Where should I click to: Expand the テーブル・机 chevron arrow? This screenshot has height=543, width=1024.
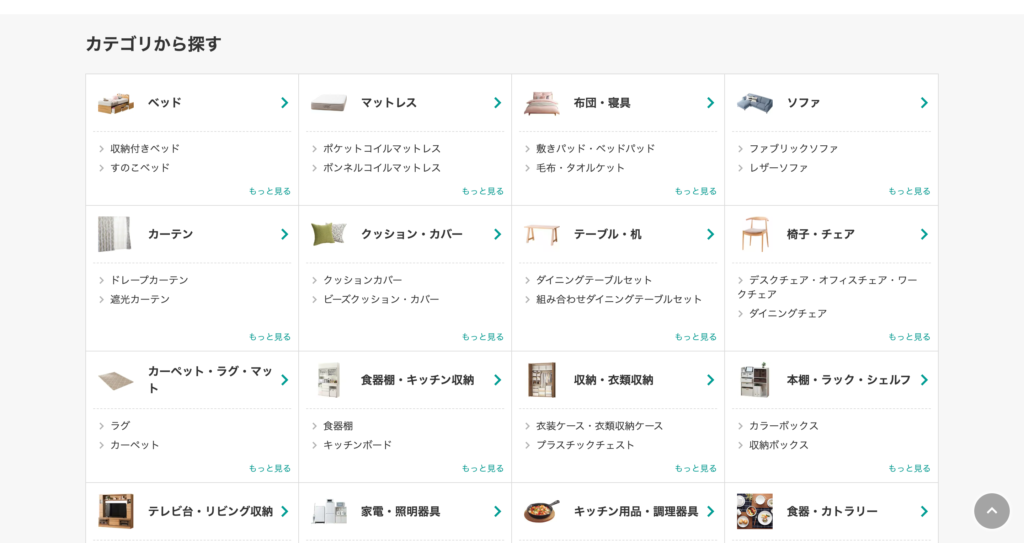tap(710, 234)
